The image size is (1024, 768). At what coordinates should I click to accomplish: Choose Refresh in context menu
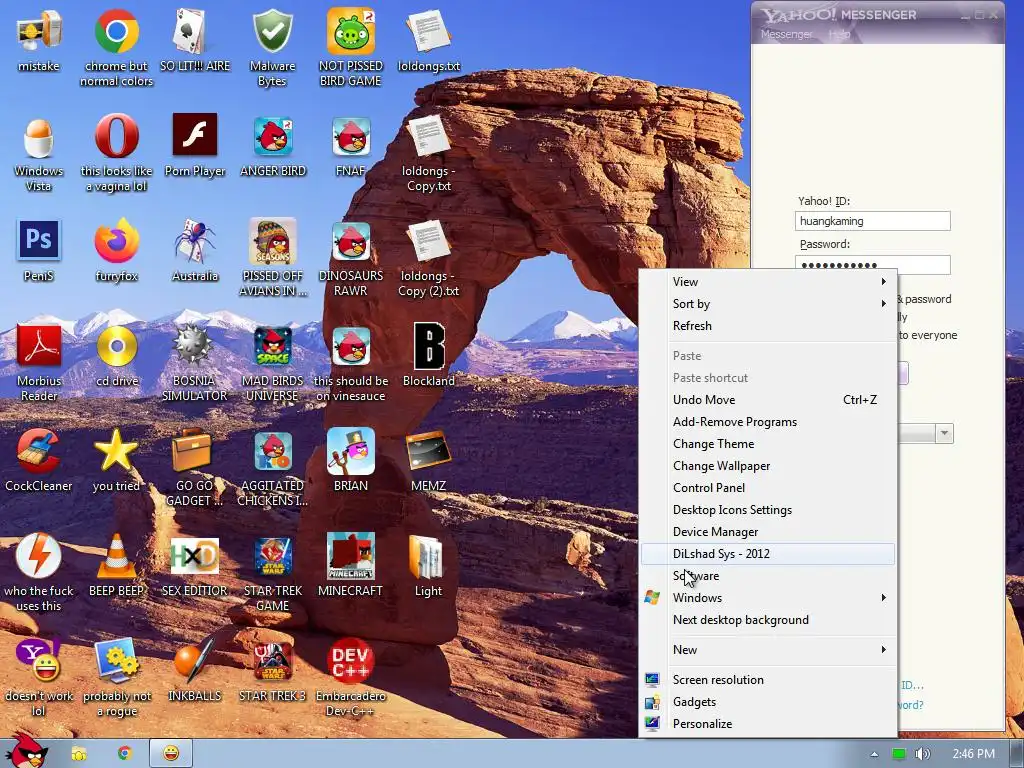(768, 326)
